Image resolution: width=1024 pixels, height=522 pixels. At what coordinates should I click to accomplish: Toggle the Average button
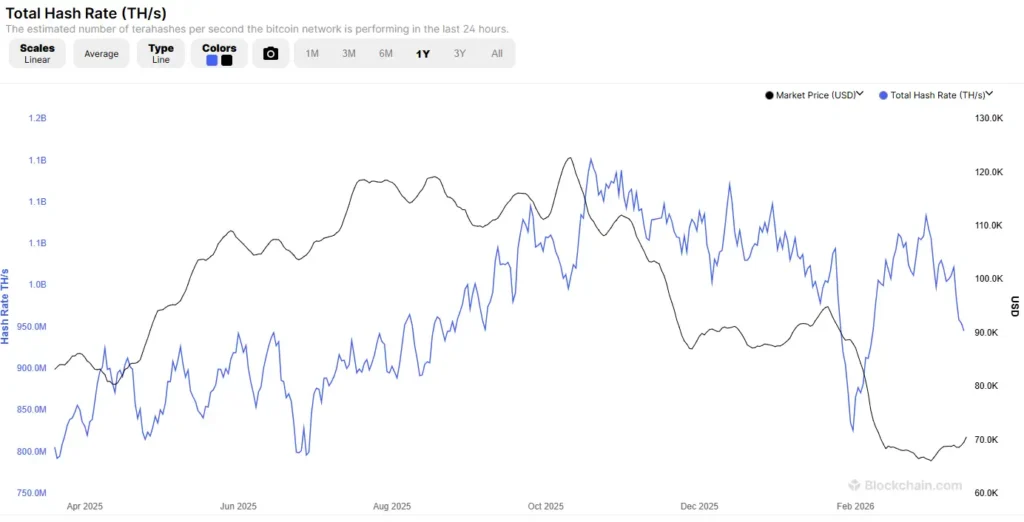101,54
